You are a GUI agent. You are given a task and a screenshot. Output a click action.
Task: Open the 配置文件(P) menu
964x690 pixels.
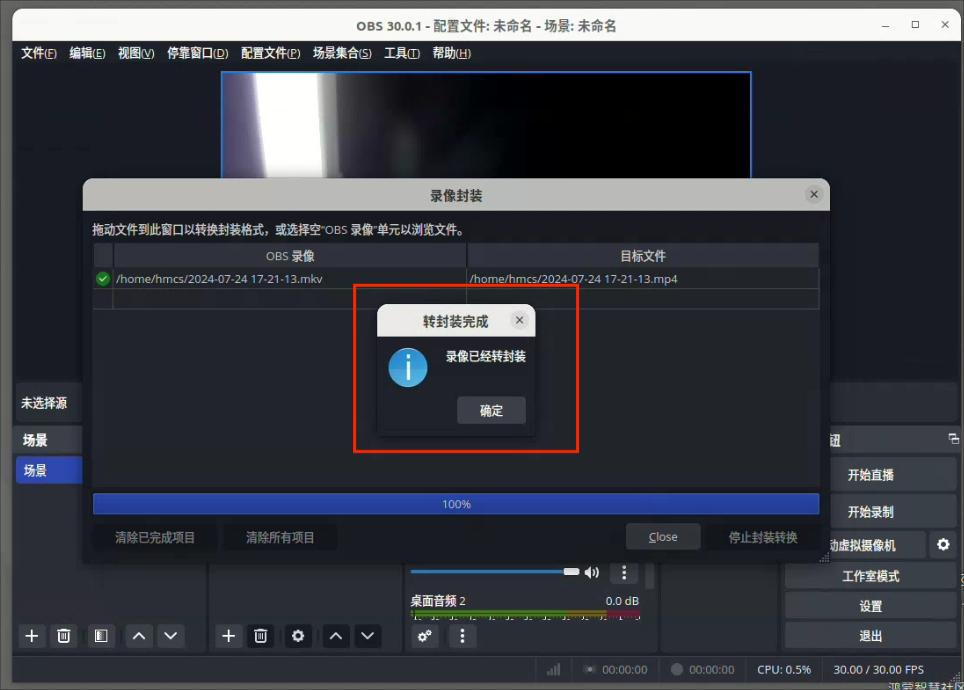[x=271, y=54]
